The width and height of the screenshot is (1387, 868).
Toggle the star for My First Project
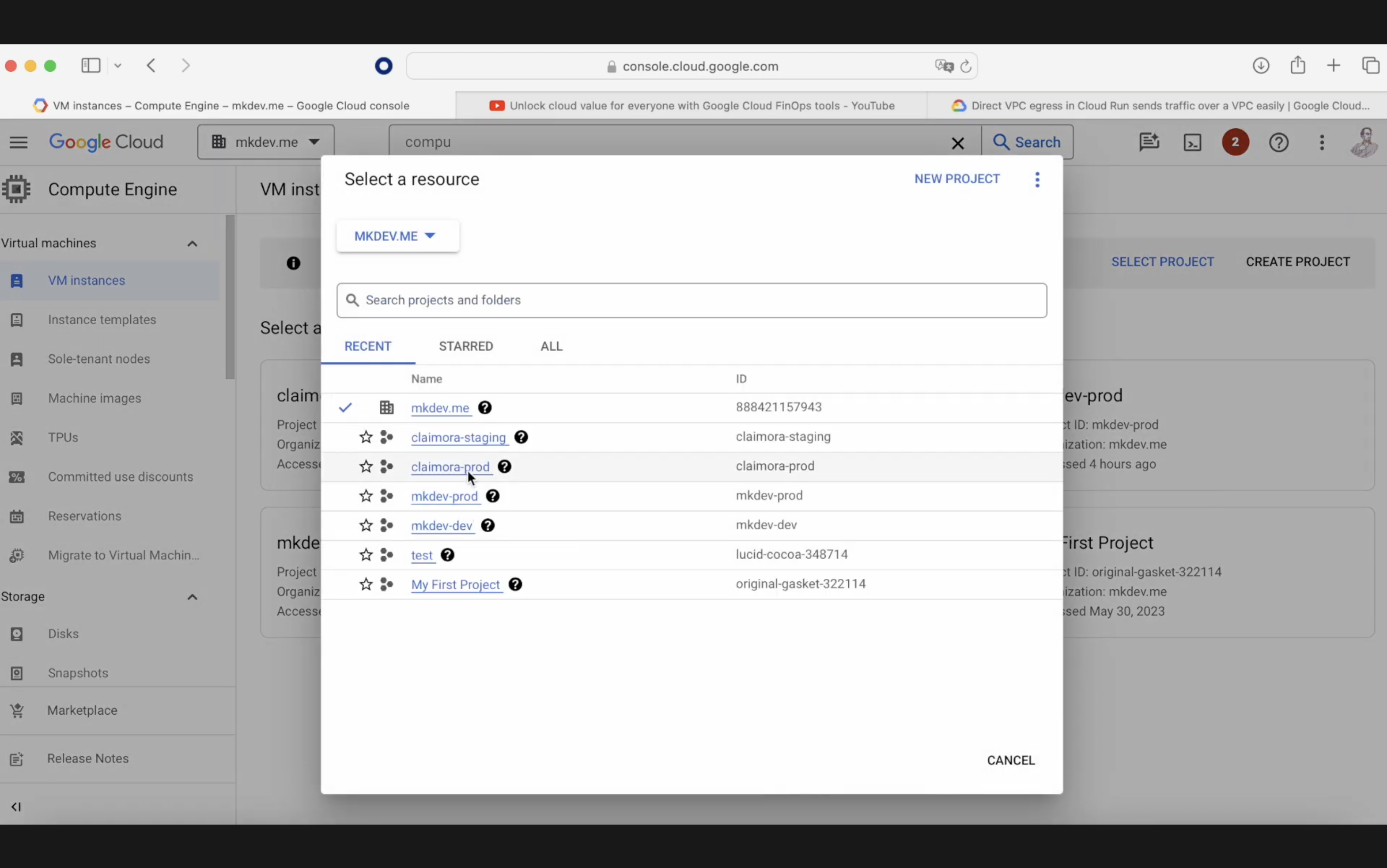(365, 584)
